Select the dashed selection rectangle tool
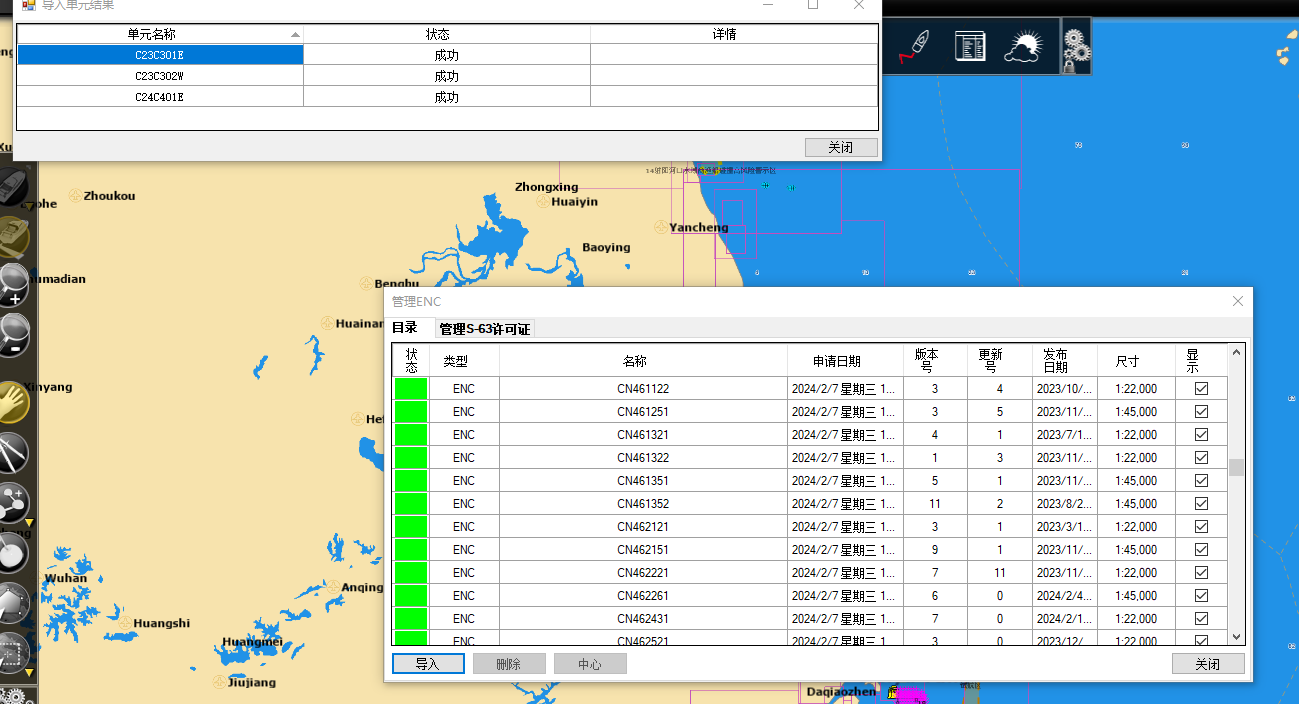1299x704 pixels. pos(14,655)
